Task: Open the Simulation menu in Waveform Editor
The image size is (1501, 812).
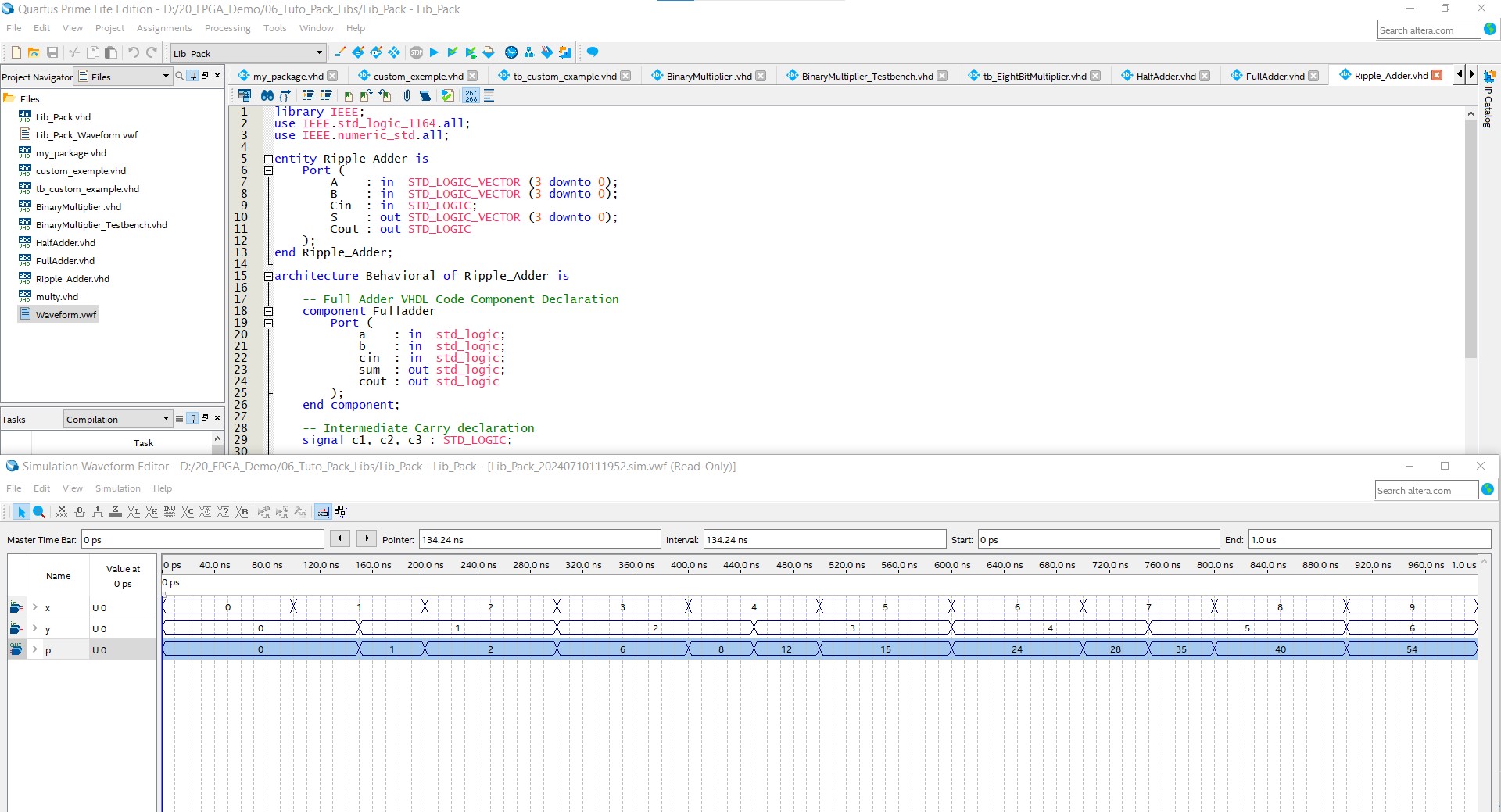Action: [118, 488]
